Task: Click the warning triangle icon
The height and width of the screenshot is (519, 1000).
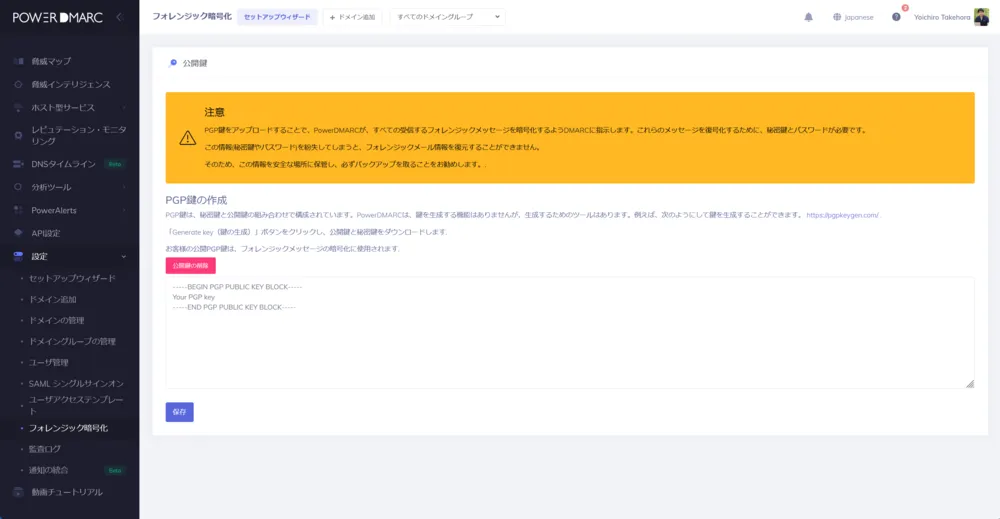Action: tap(188, 138)
